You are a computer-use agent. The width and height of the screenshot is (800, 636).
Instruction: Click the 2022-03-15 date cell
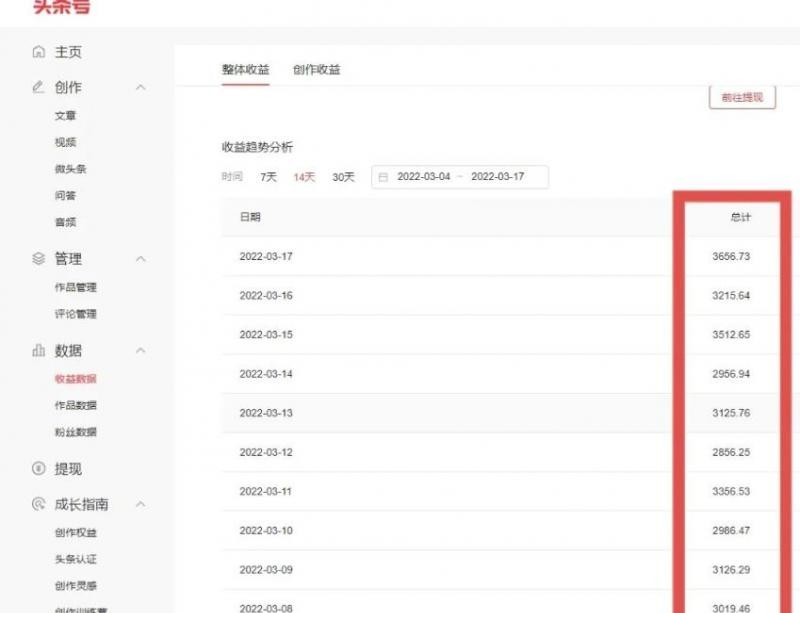[266, 335]
